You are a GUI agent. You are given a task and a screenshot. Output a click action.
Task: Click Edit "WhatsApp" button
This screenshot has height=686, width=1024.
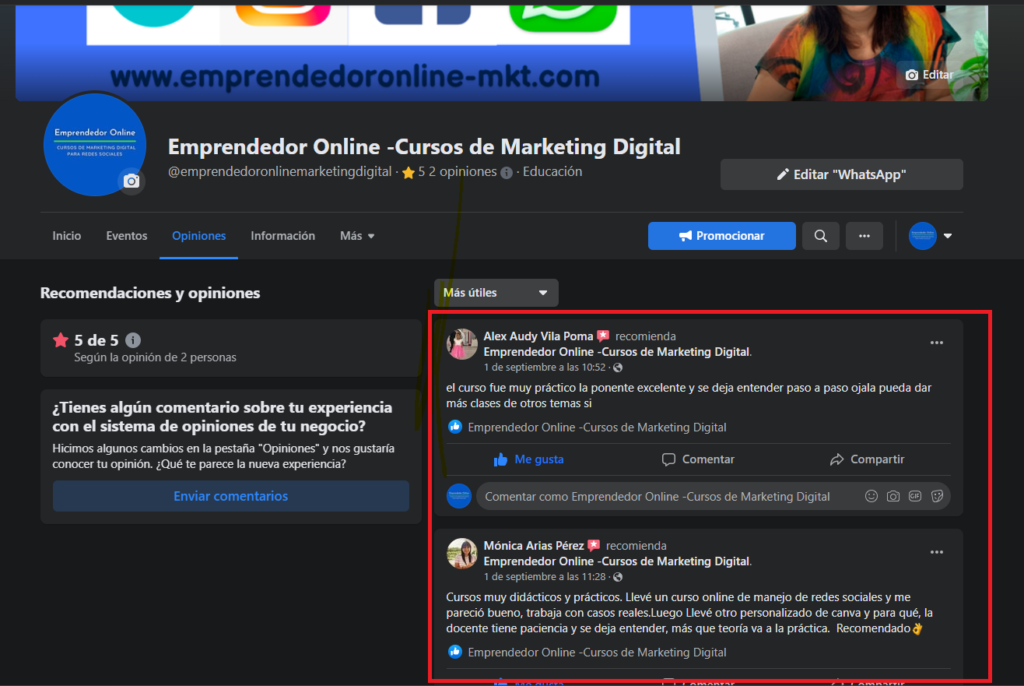pos(841,174)
